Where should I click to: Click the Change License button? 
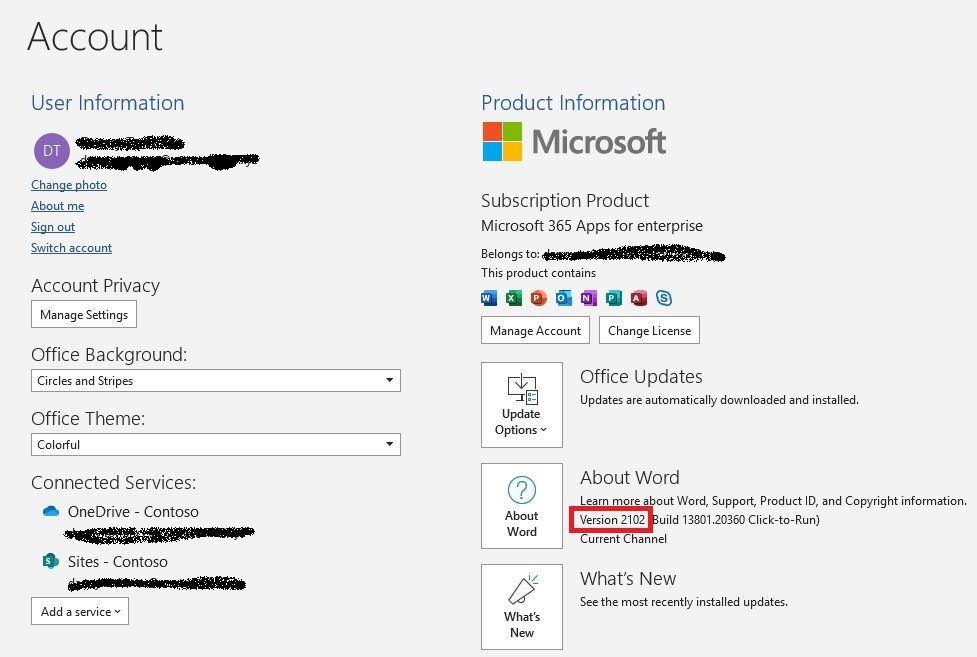click(649, 330)
